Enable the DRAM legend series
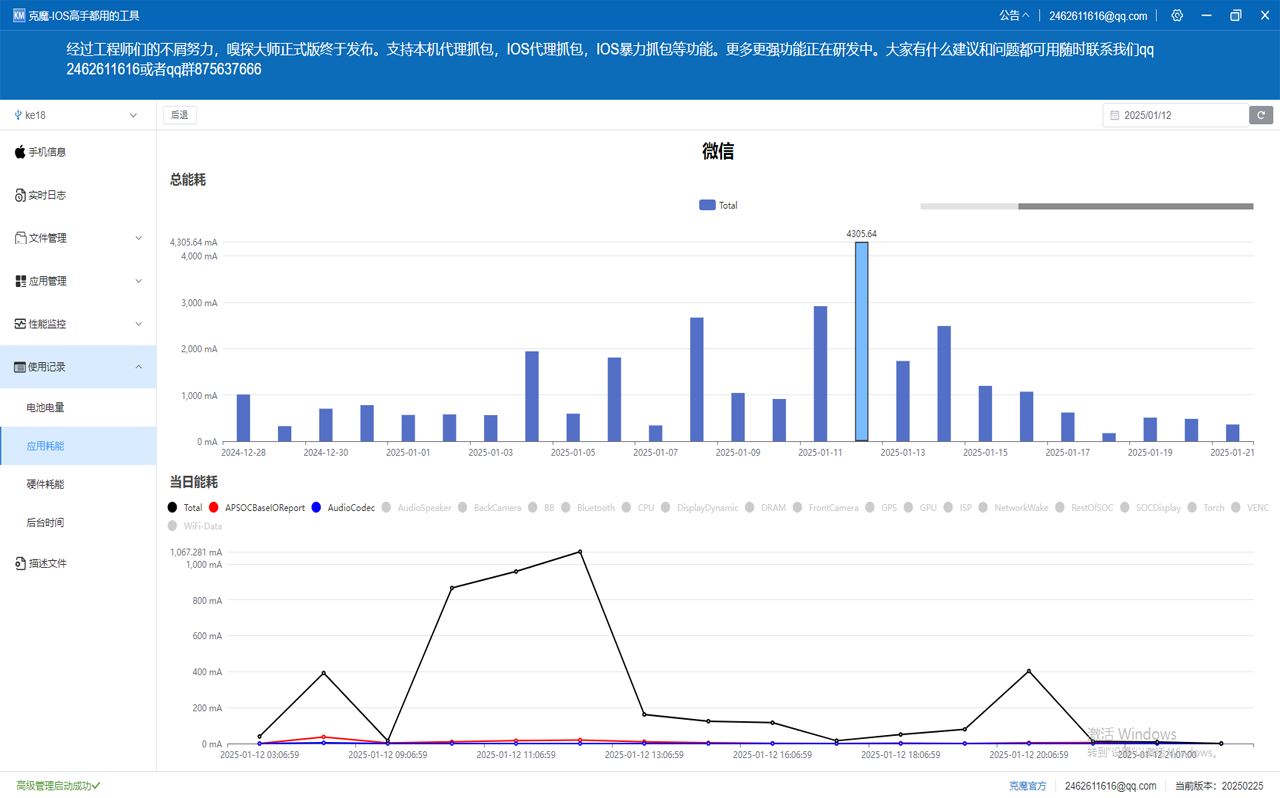Viewport: 1280px width, 798px height. (765, 508)
